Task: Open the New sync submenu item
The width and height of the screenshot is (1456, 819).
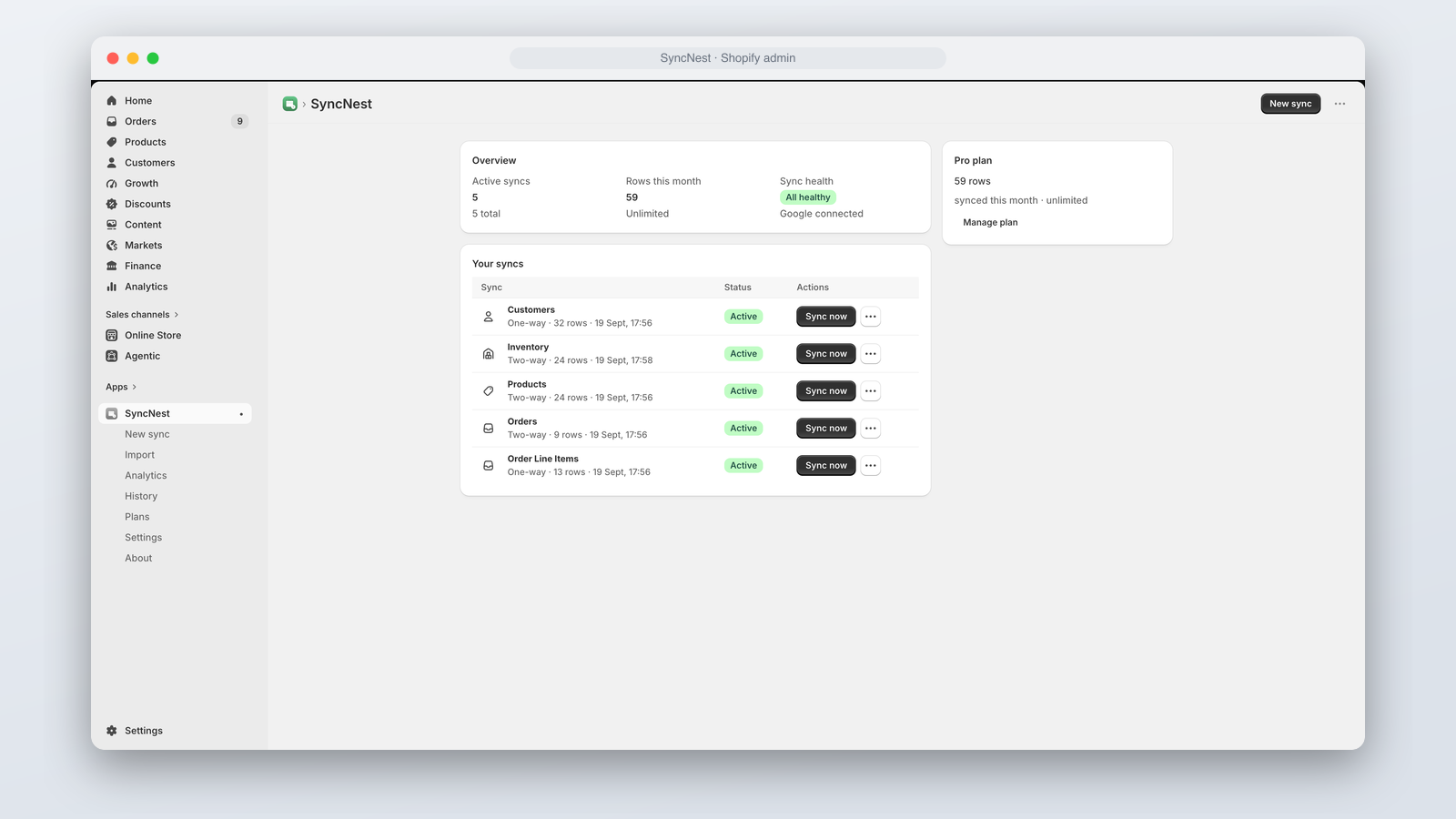Action: tap(147, 434)
